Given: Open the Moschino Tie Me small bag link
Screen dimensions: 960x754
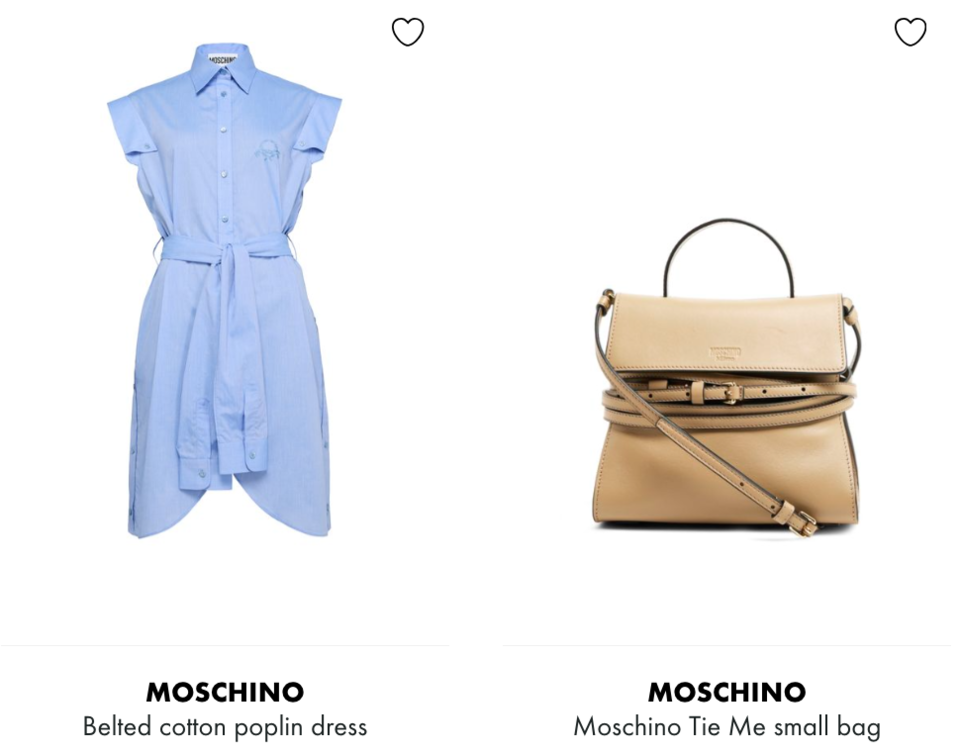Looking at the screenshot, I should 727,726.
